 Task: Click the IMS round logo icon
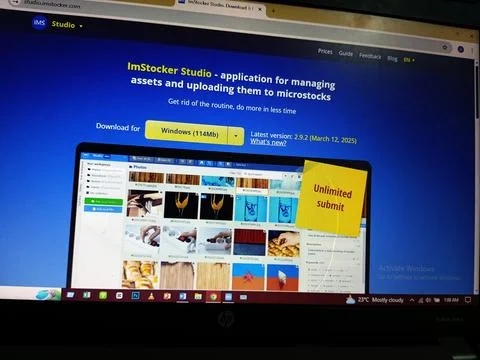[39, 23]
